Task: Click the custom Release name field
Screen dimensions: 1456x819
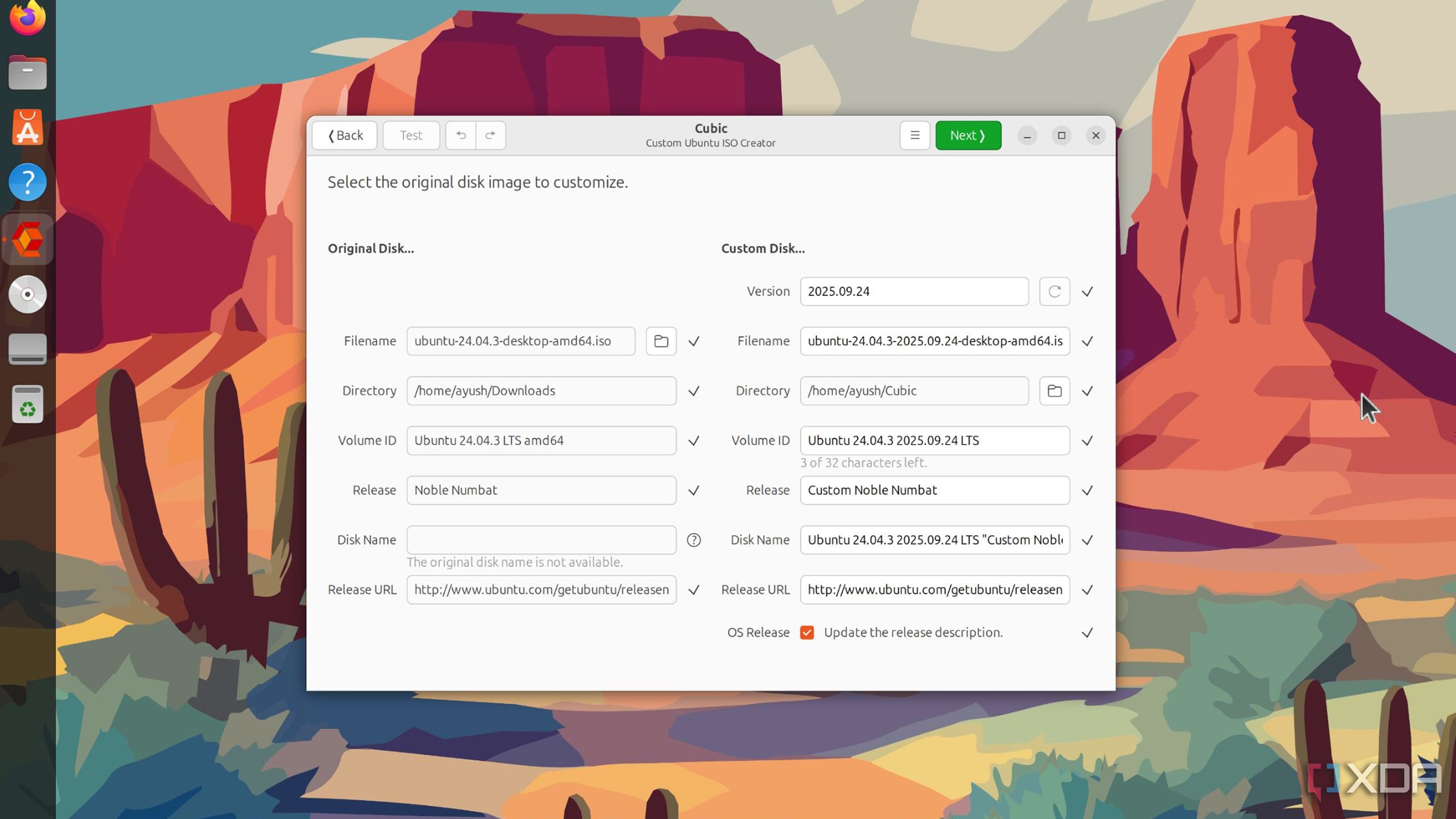Action: click(934, 490)
